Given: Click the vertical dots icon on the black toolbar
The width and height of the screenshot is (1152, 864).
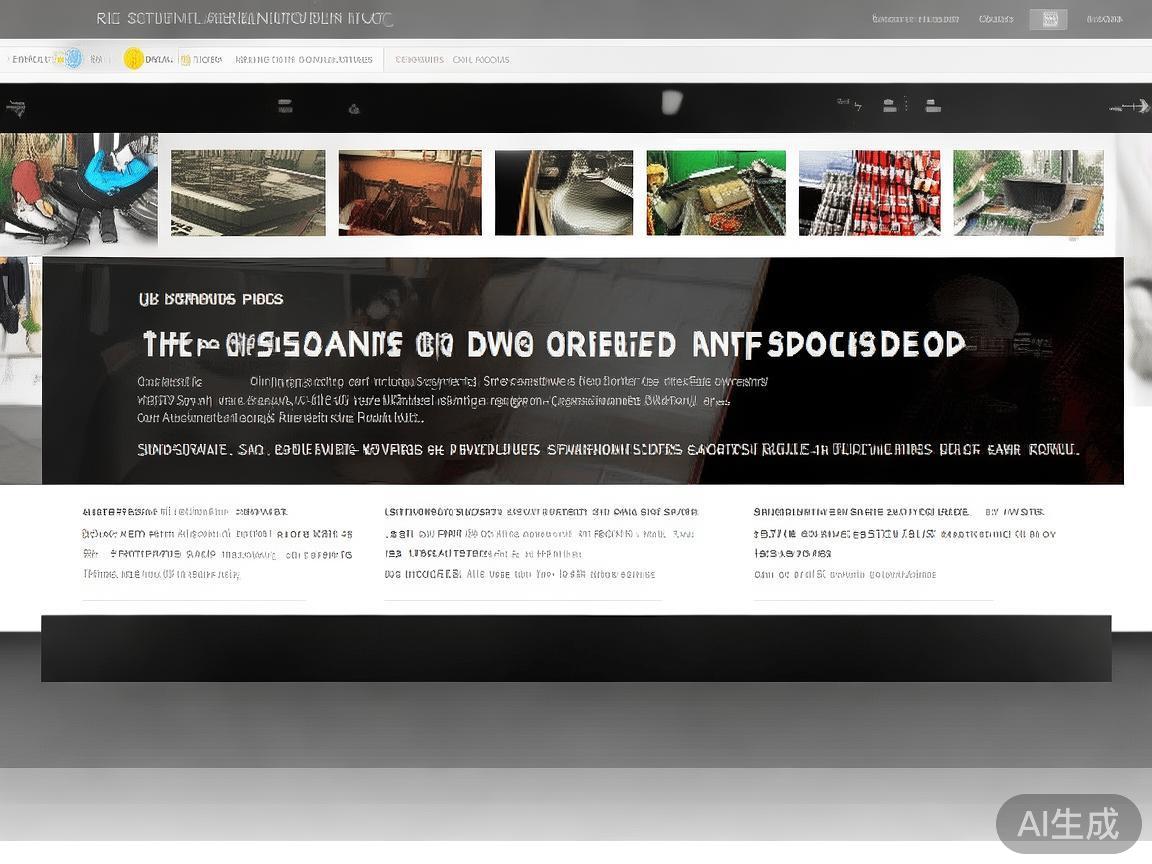Looking at the screenshot, I should click(x=906, y=105).
